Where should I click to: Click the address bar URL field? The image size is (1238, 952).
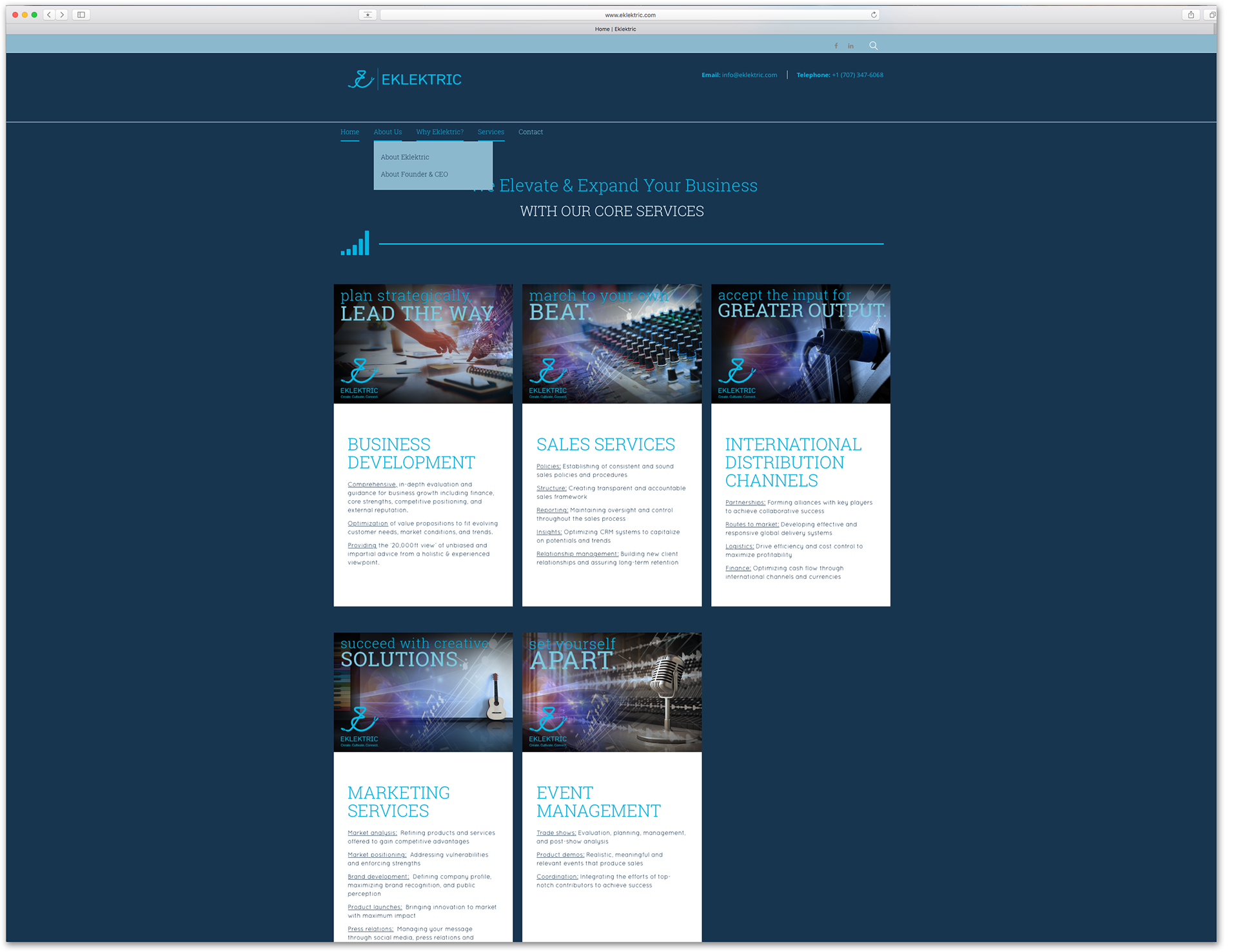click(x=629, y=15)
